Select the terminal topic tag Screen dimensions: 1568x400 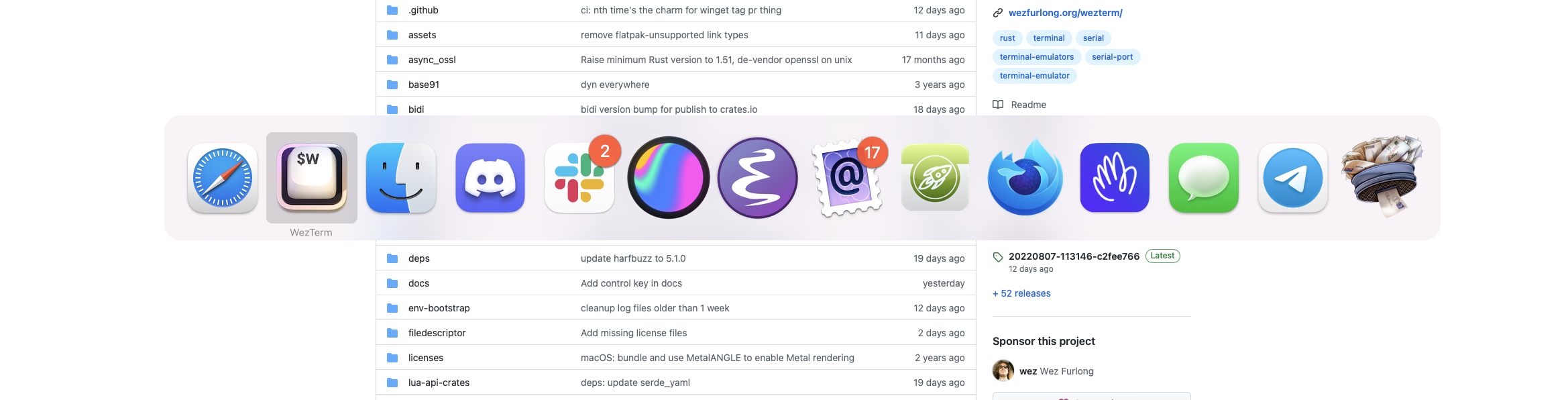pos(1049,38)
